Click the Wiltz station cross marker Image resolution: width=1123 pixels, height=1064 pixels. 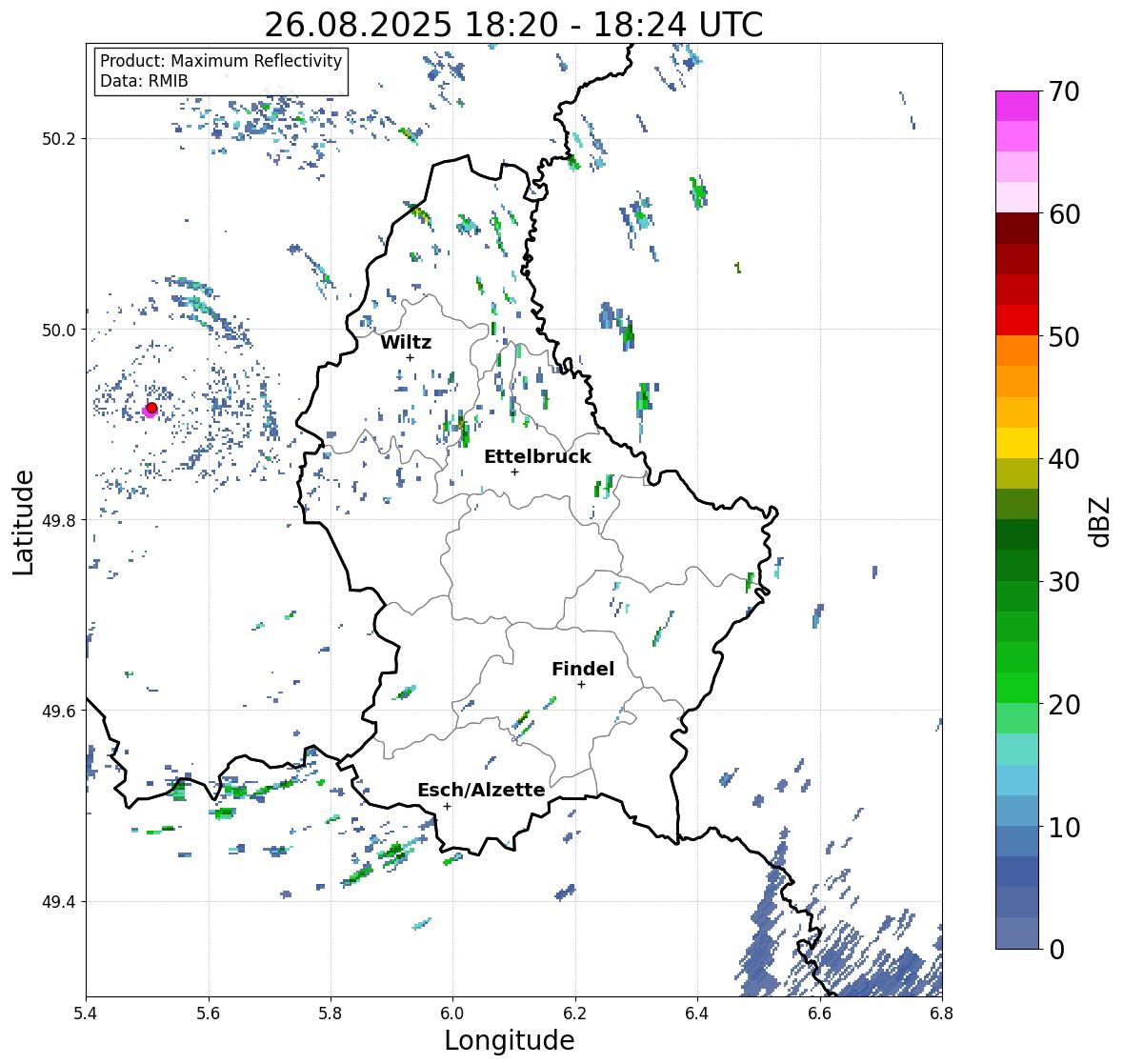pyautogui.click(x=410, y=357)
